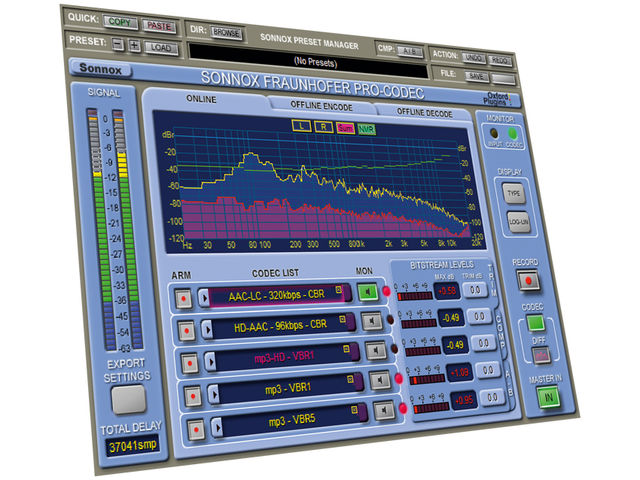Click max dB value +1.09

(460, 373)
